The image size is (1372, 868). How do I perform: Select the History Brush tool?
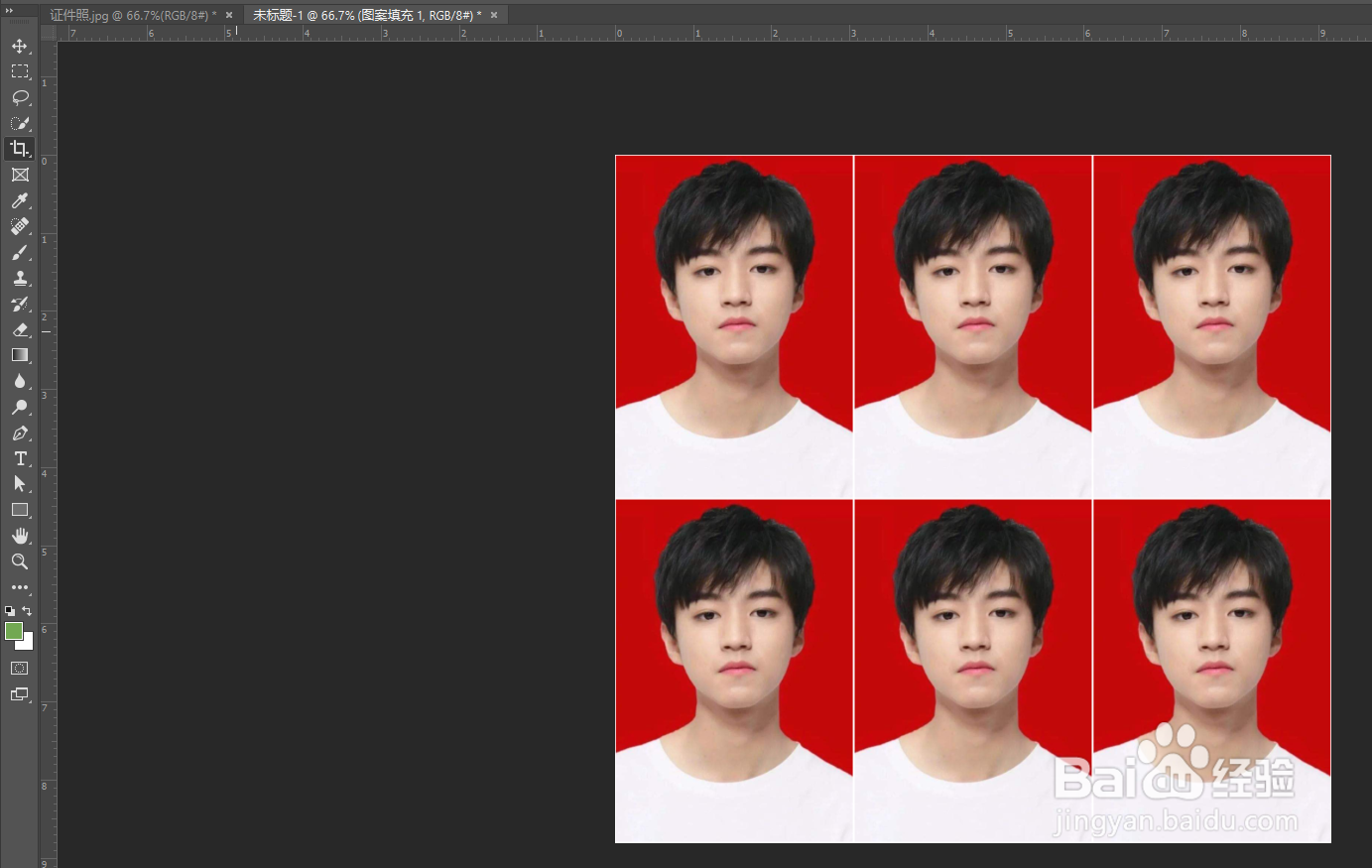tap(20, 304)
